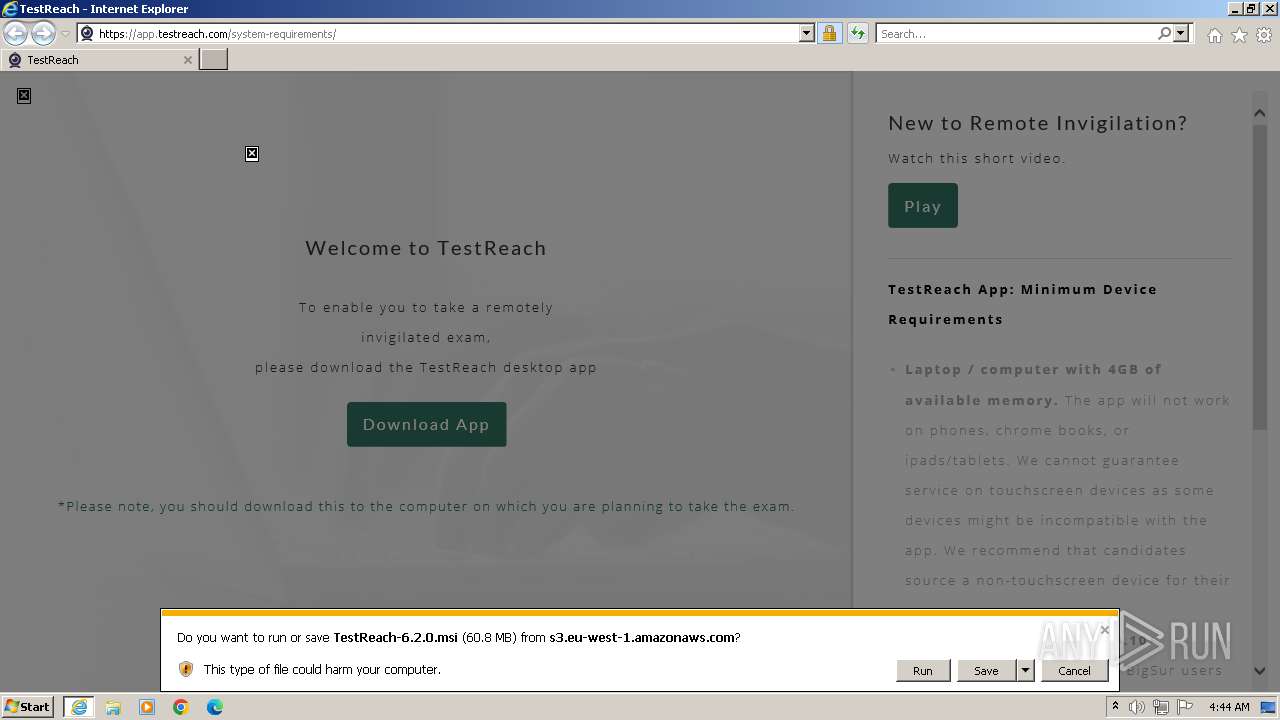Open the recent pages dropdown arrow

[65, 34]
